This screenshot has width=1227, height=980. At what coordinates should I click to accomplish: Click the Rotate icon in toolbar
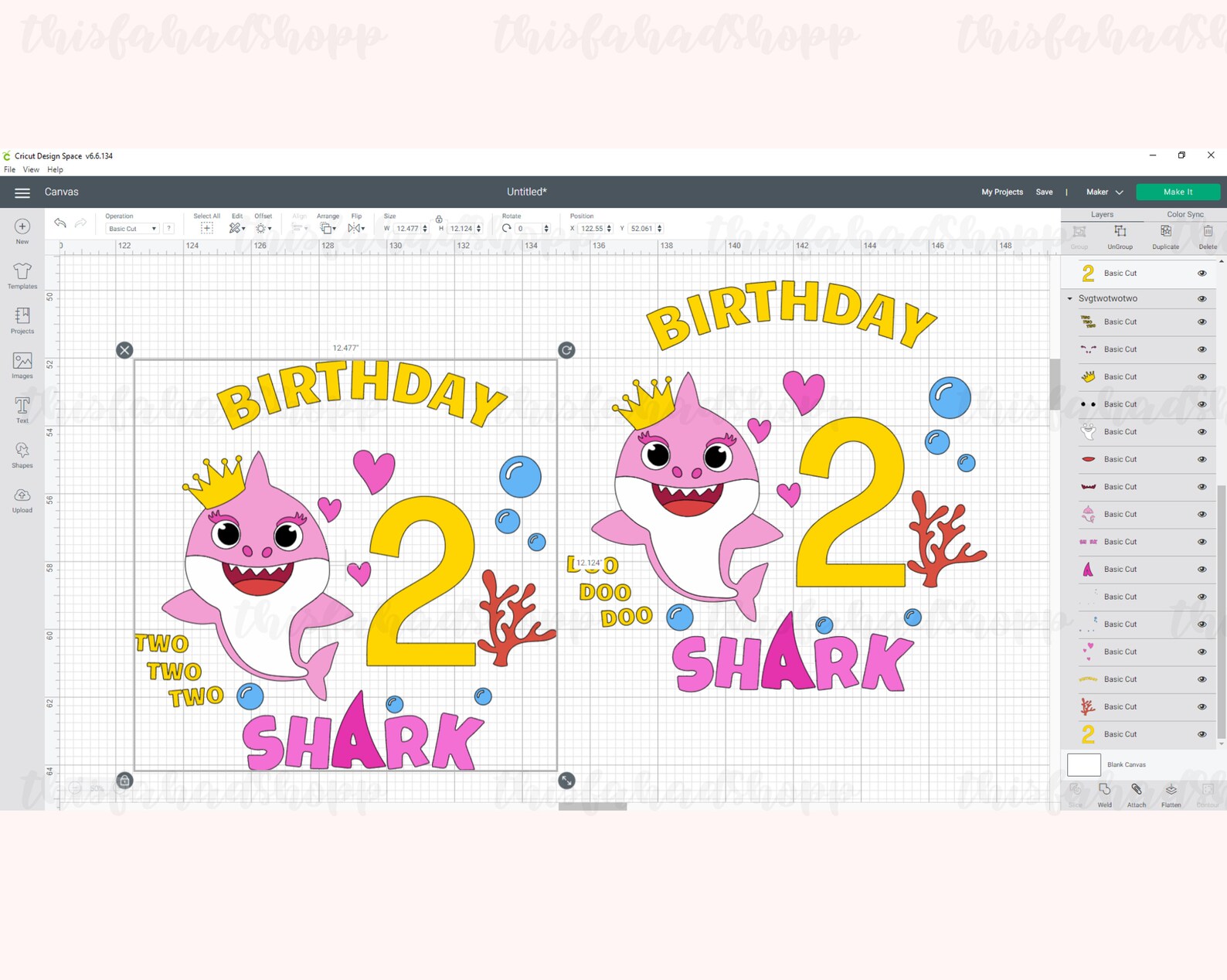(x=507, y=228)
